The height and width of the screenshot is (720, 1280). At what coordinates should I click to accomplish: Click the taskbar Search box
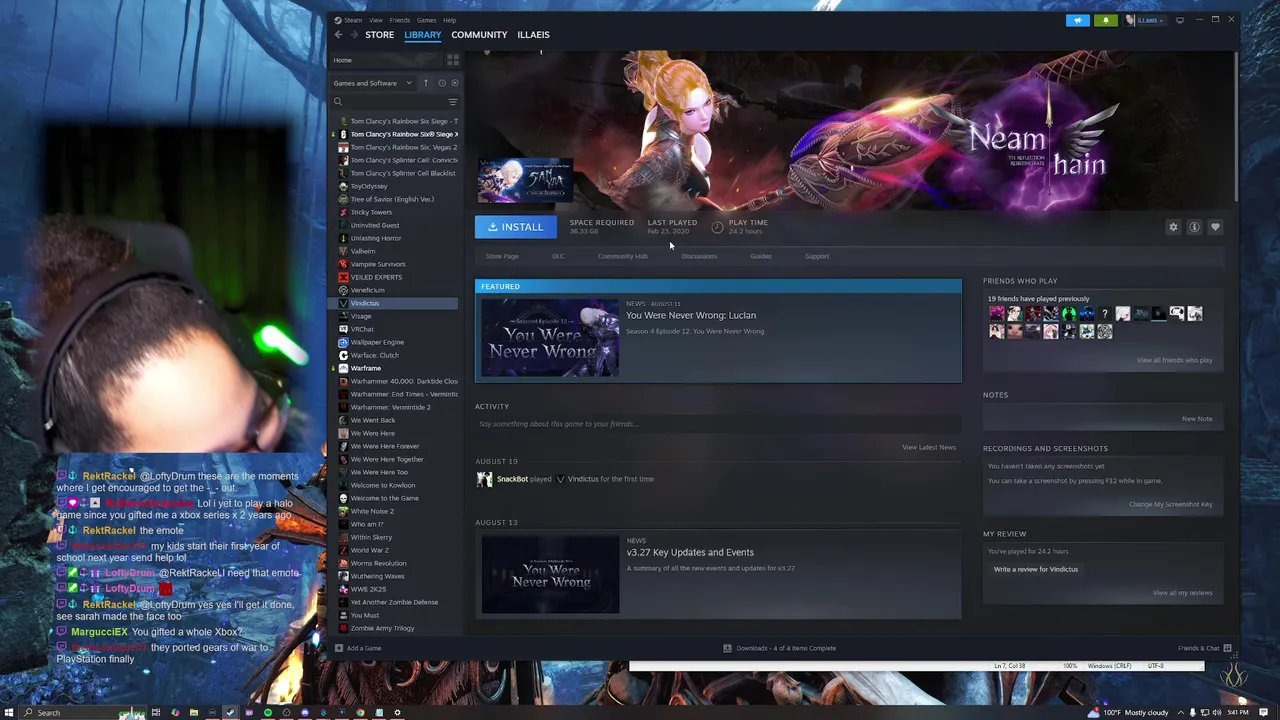point(80,713)
